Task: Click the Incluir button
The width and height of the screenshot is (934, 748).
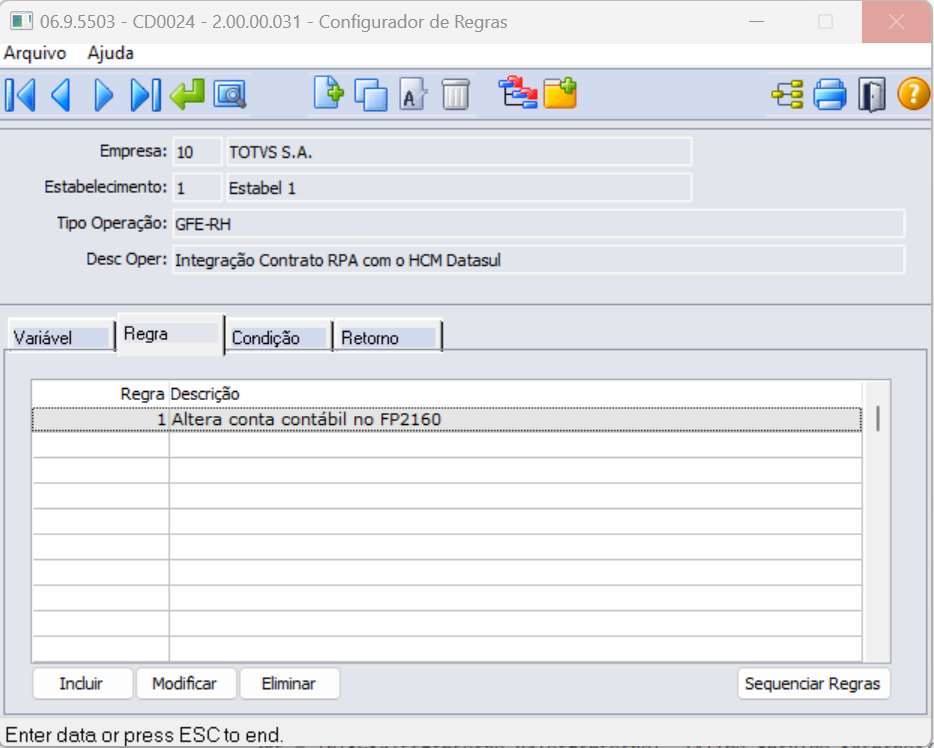Action: 82,683
